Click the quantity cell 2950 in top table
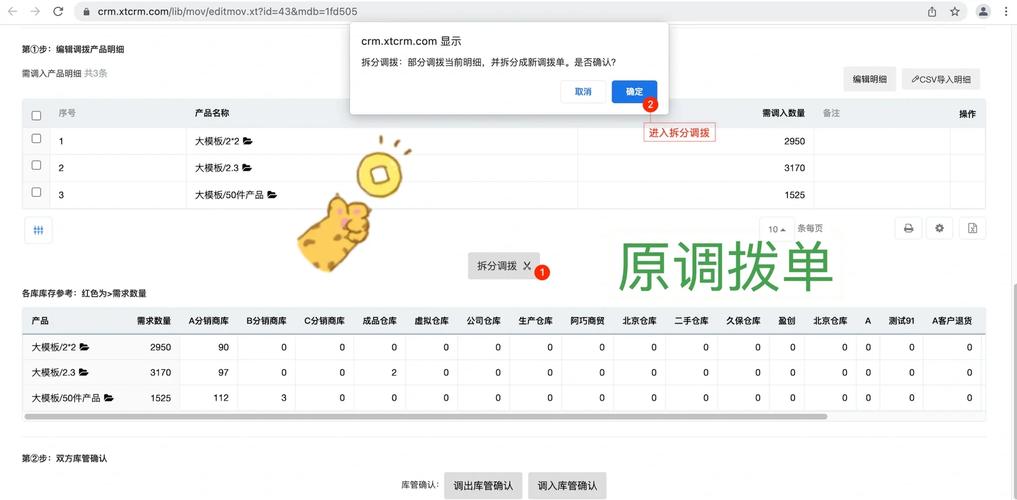Image resolution: width=1017 pixels, height=500 pixels. 795,141
